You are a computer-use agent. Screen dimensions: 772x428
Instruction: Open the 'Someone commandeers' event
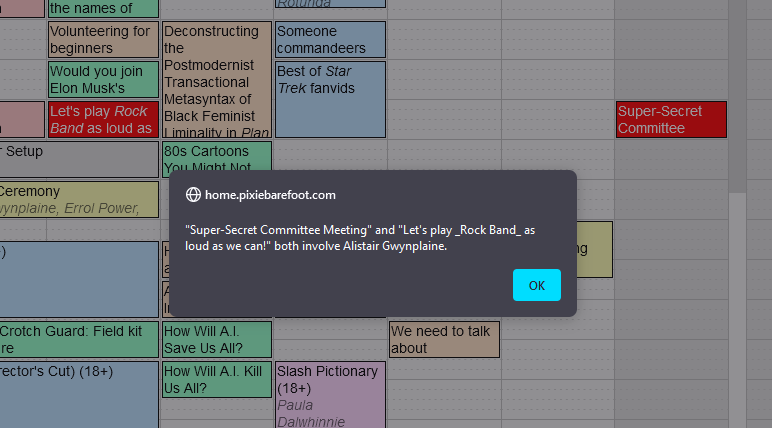(330, 39)
